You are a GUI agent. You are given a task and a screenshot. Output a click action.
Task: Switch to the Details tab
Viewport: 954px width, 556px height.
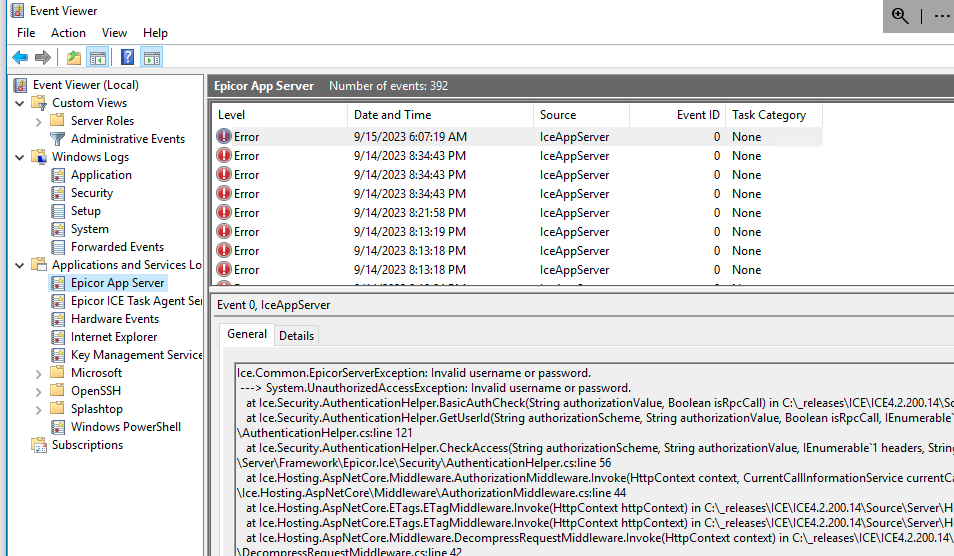pyautogui.click(x=296, y=336)
